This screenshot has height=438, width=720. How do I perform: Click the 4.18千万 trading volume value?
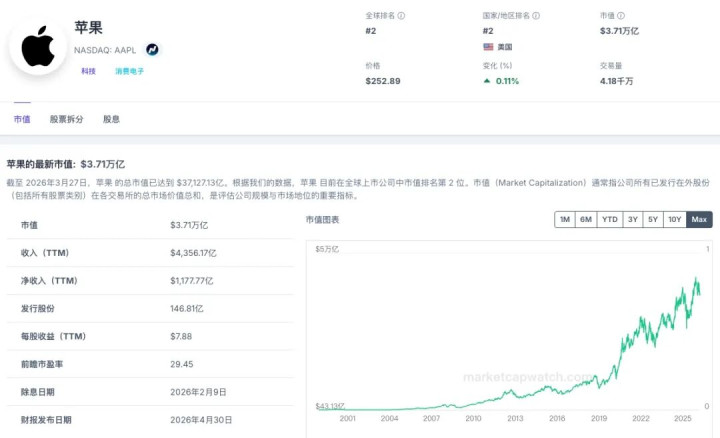click(x=616, y=81)
